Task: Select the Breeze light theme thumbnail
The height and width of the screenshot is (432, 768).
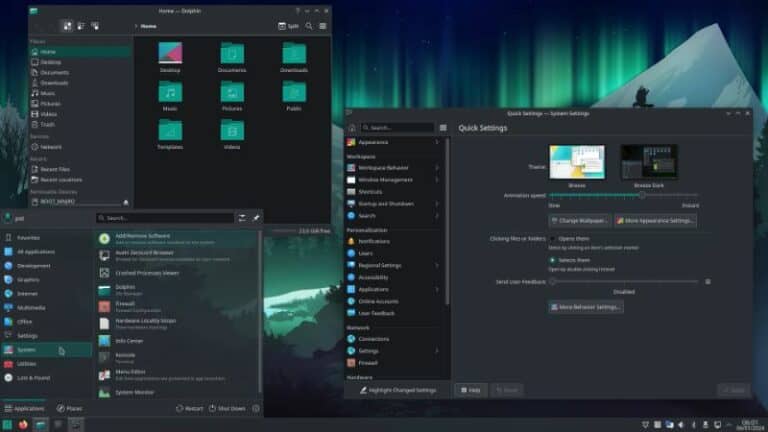Action: pyautogui.click(x=577, y=162)
